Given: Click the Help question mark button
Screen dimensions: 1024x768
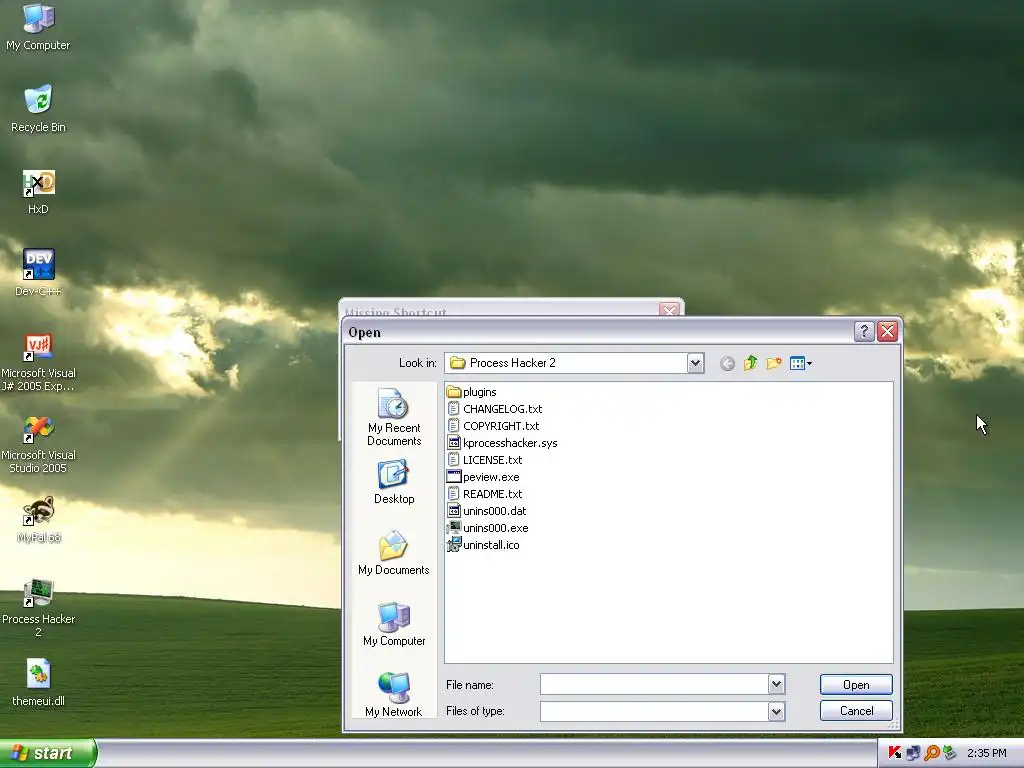Looking at the screenshot, I should [864, 332].
